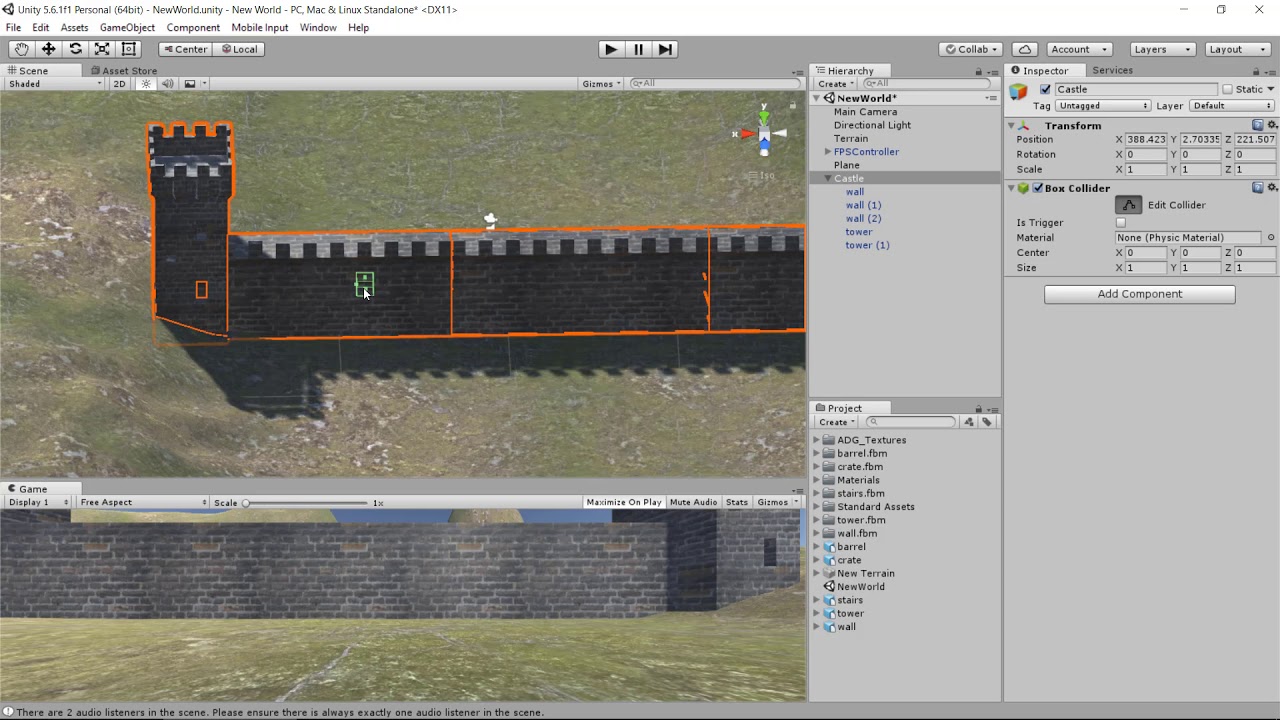Open Project Create button

point(836,422)
